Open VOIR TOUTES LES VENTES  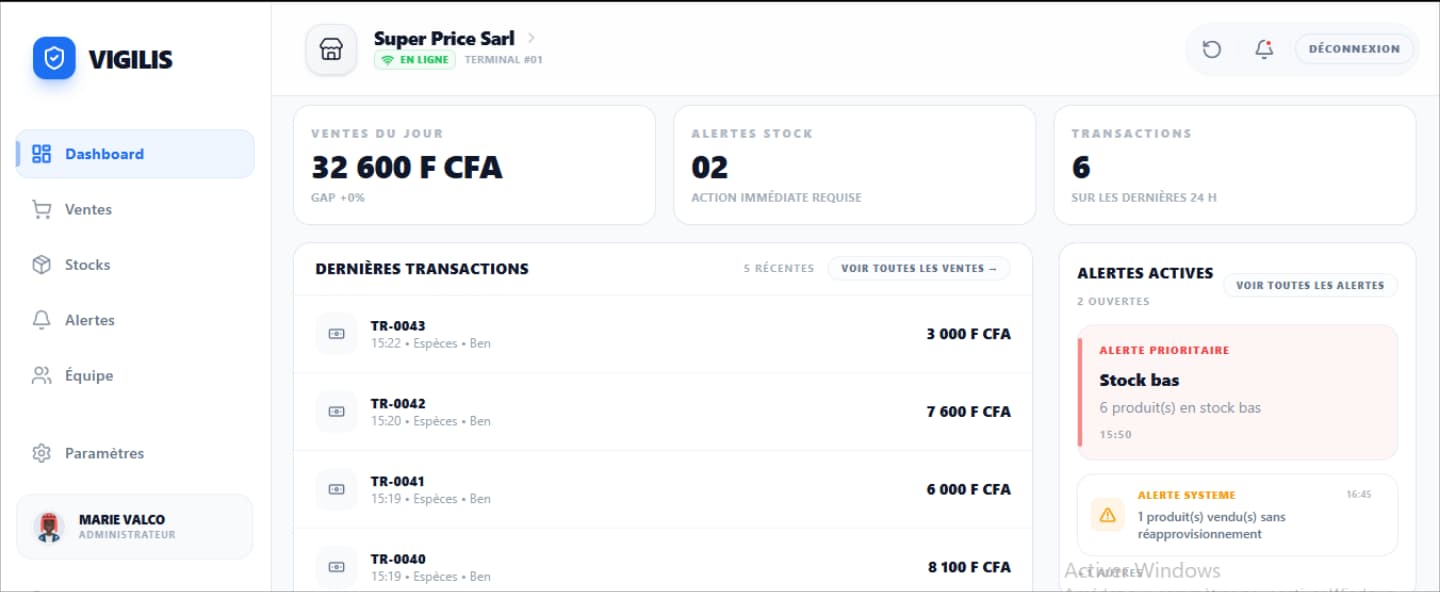click(x=918, y=268)
